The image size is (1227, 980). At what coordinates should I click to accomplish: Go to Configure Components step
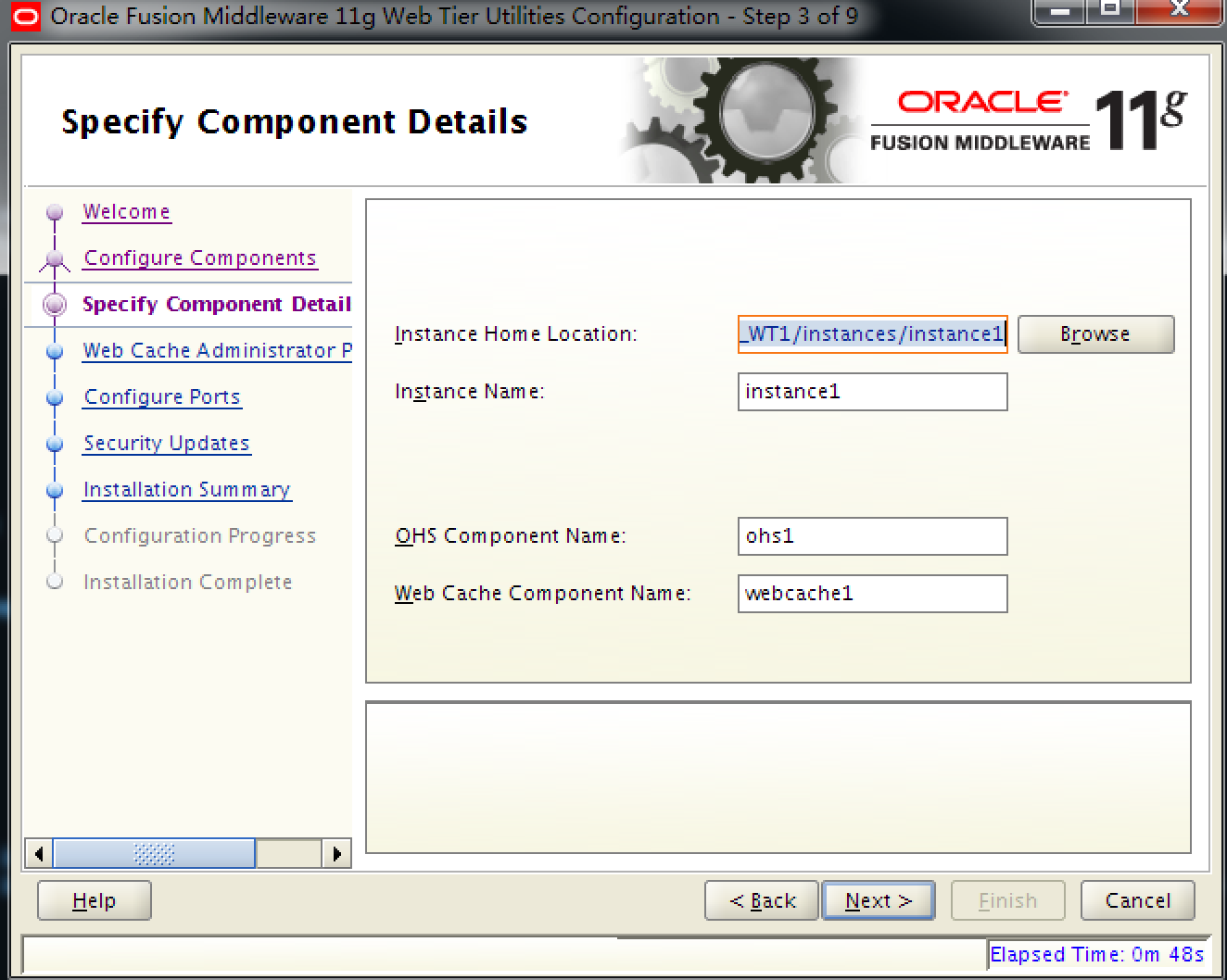pyautogui.click(x=200, y=258)
